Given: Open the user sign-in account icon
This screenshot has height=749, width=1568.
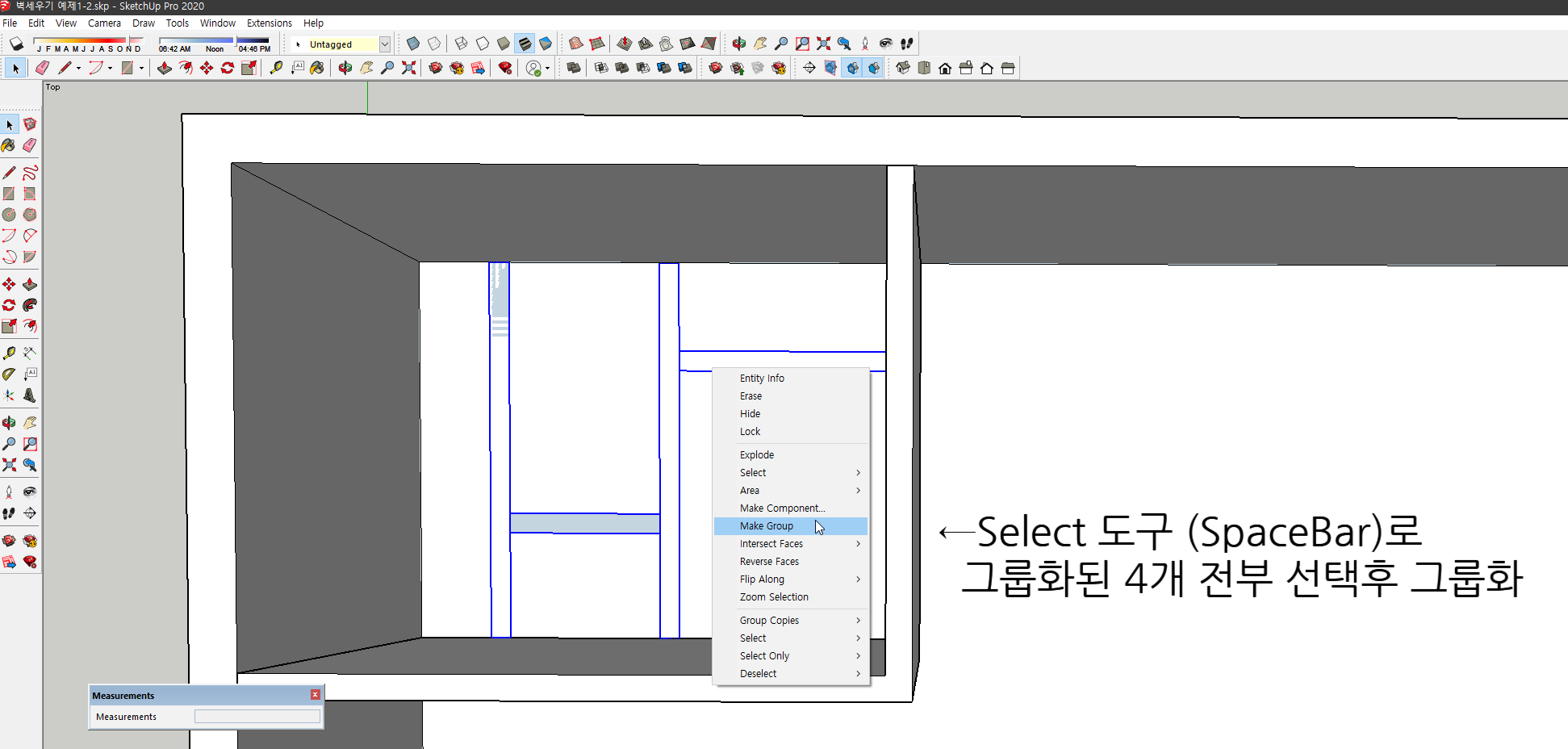Looking at the screenshot, I should click(x=533, y=68).
